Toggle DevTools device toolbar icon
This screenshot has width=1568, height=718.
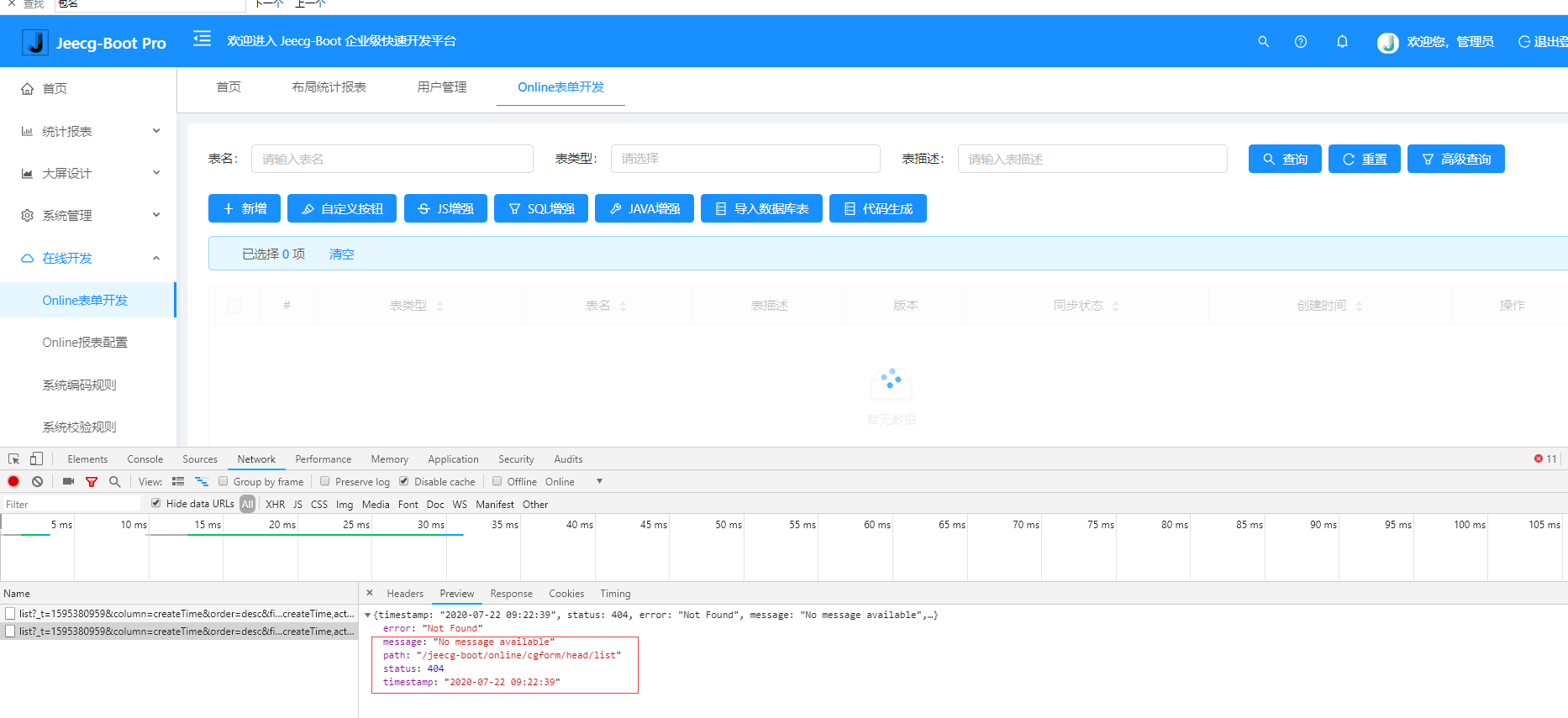pos(36,459)
